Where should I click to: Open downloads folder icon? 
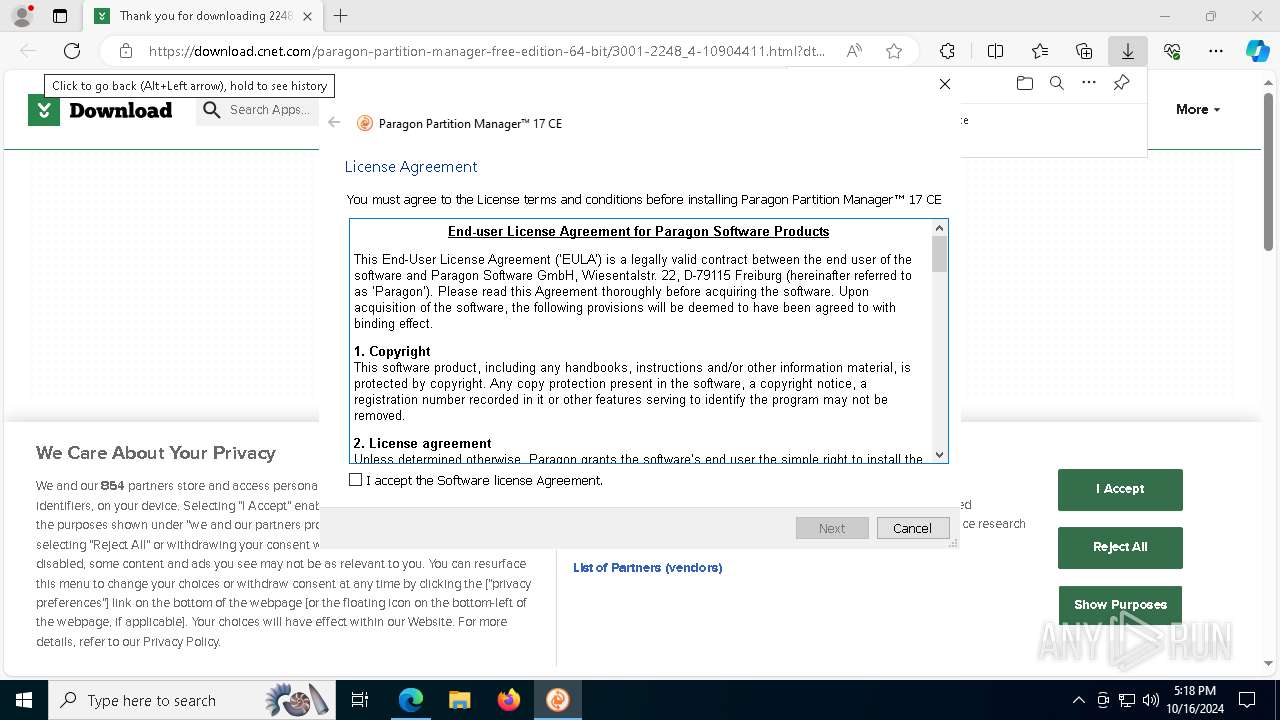tap(1025, 84)
